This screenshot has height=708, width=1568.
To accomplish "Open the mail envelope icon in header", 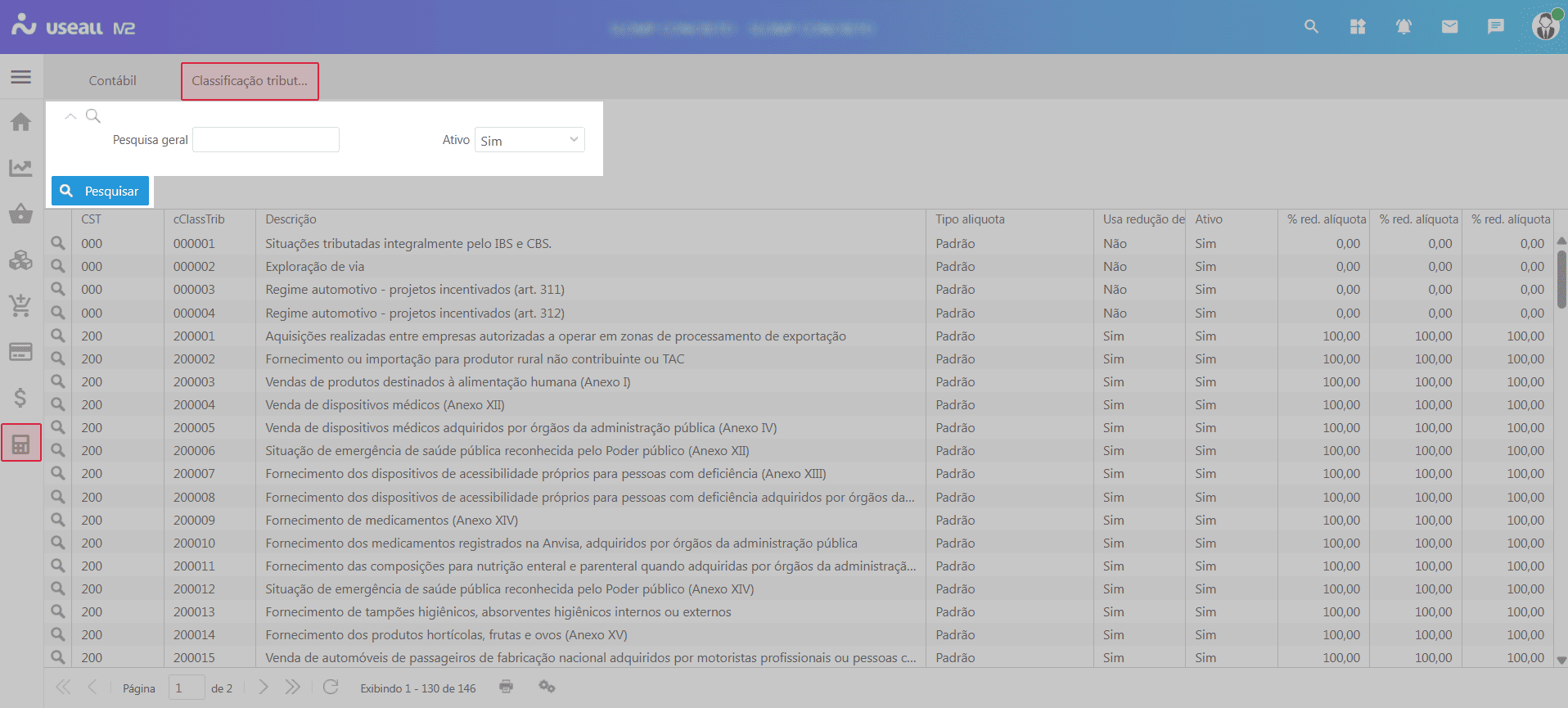I will (1449, 27).
